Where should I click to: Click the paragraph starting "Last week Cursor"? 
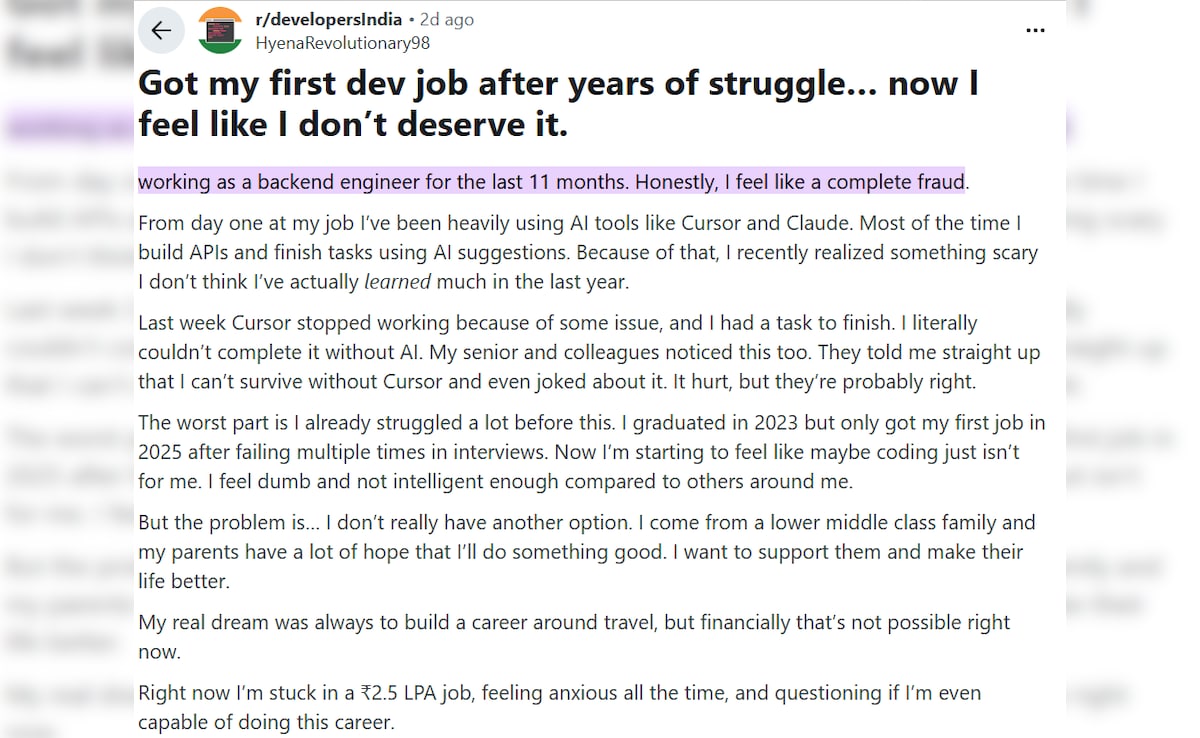tap(588, 353)
